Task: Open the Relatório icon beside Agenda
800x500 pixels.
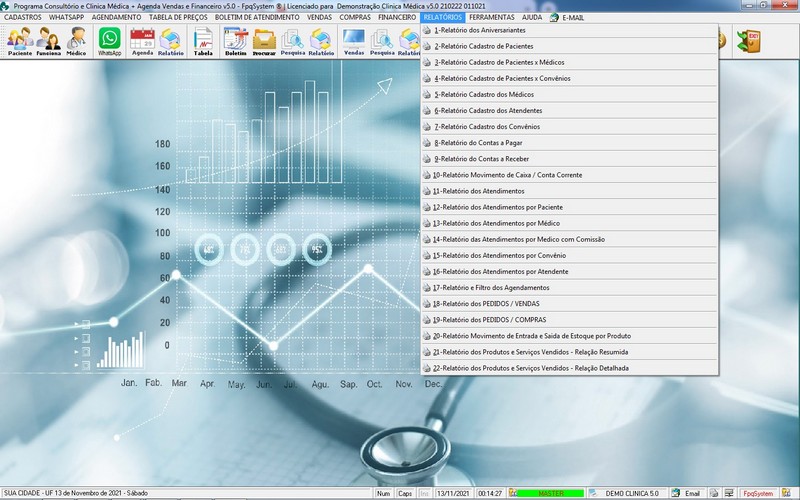Action: coord(170,41)
